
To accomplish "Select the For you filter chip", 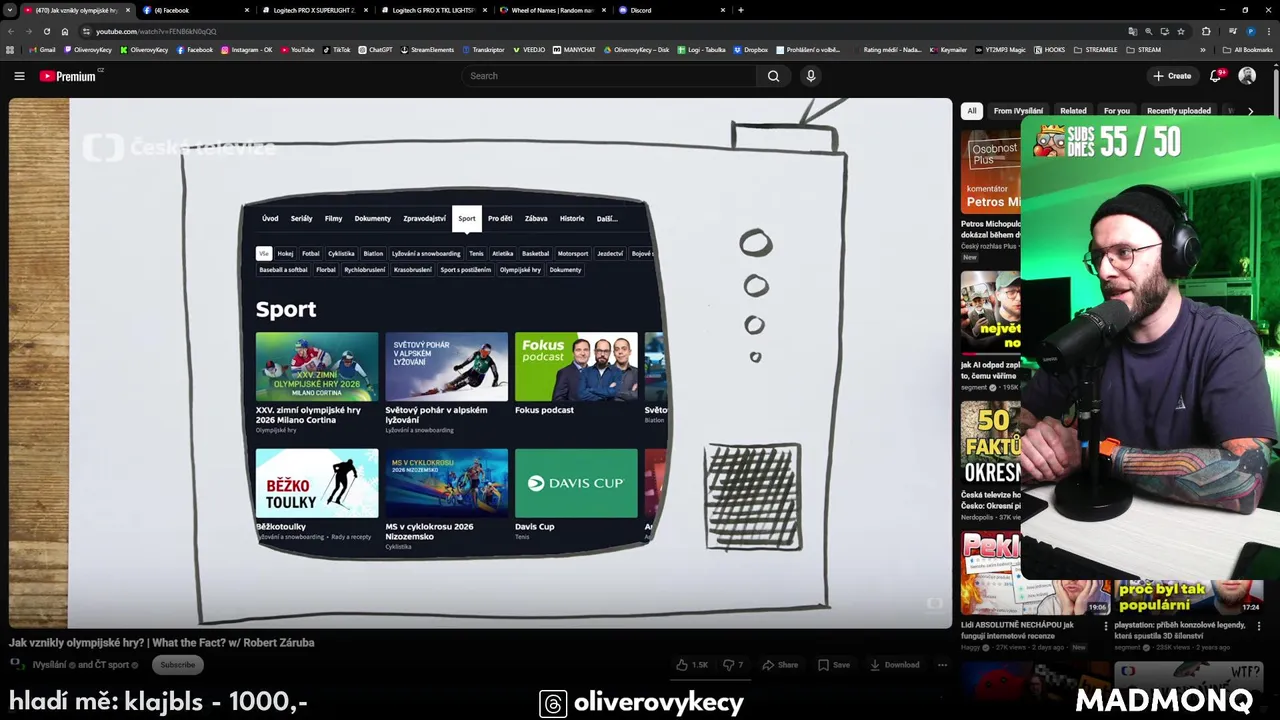I will [1117, 111].
